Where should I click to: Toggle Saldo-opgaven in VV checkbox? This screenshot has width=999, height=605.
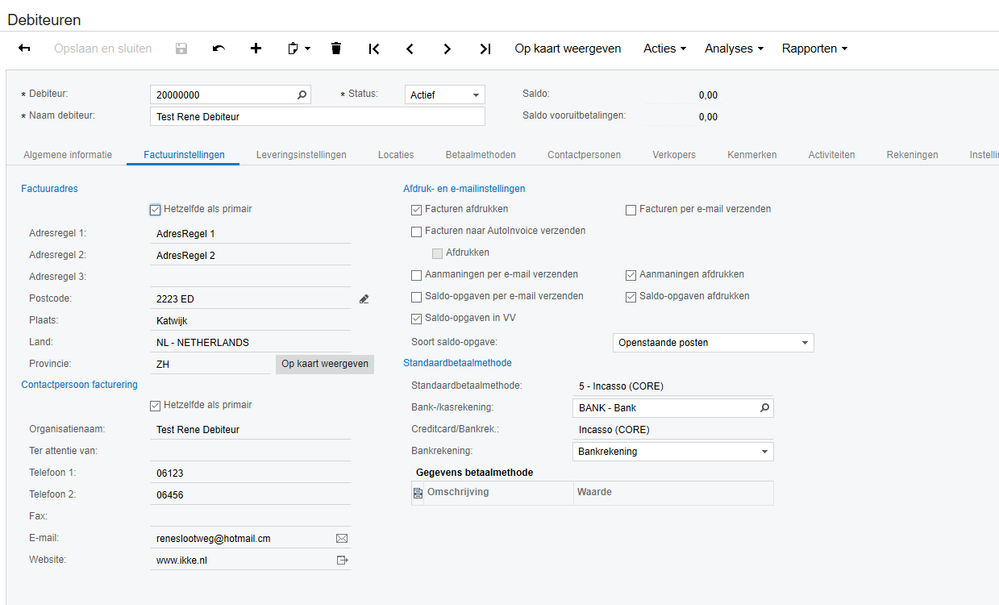click(417, 319)
